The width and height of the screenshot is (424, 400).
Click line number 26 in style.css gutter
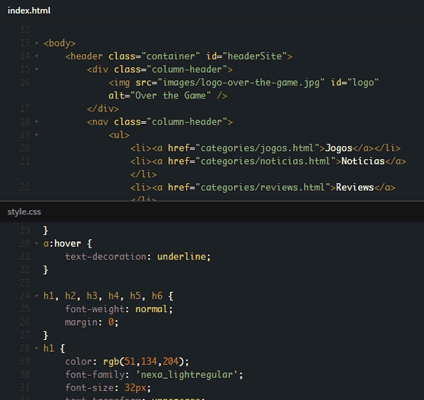25,322
